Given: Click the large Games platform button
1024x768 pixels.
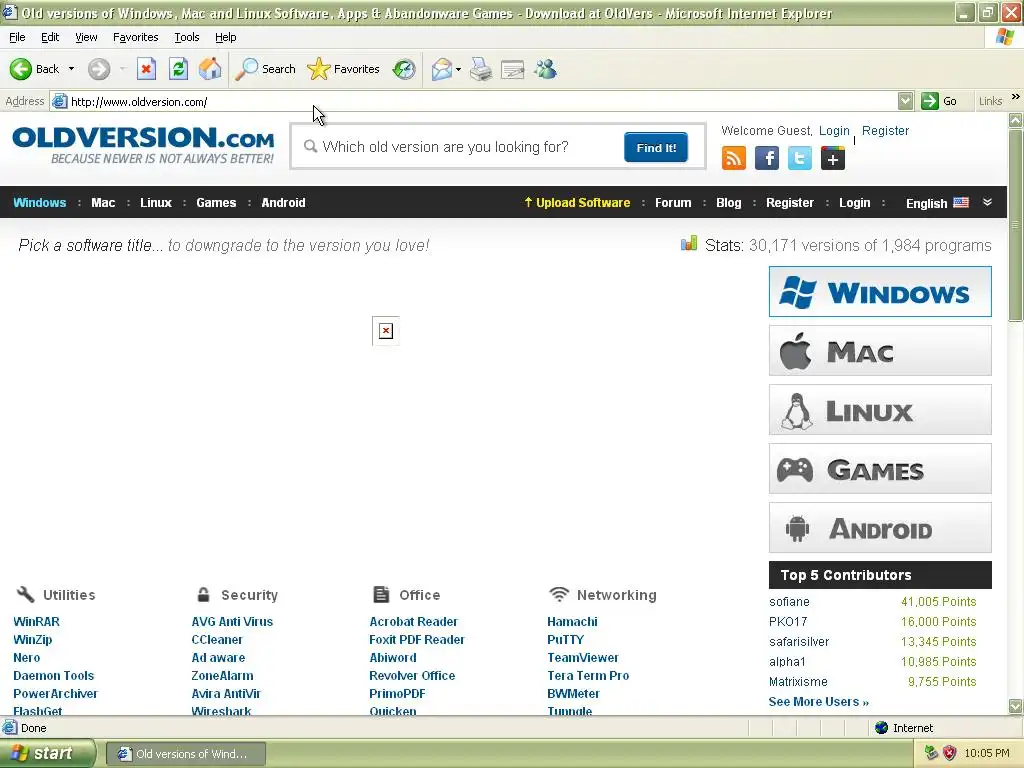Looking at the screenshot, I should [880, 469].
